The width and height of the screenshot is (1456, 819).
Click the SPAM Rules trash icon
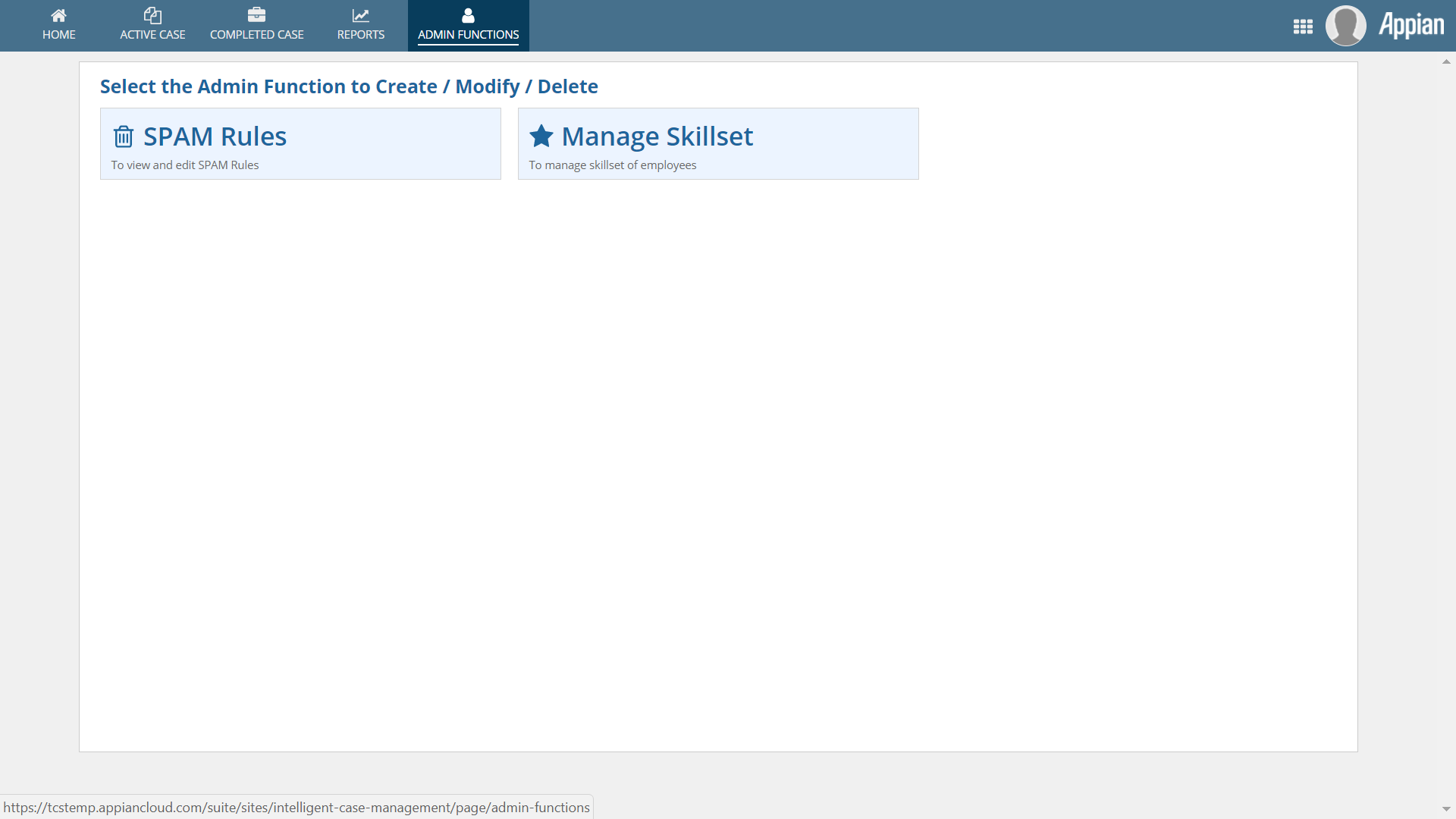pos(124,136)
